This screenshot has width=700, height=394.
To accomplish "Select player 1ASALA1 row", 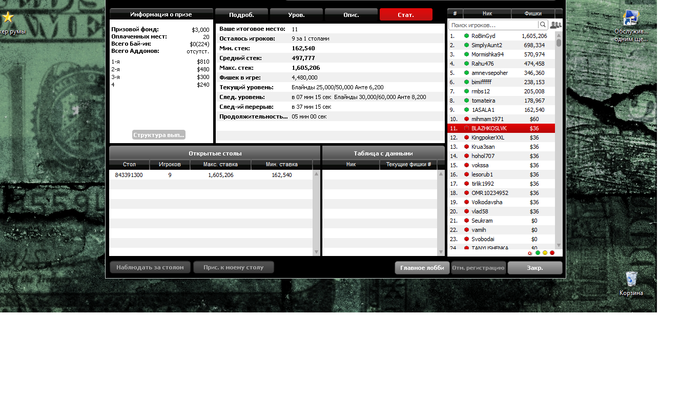I will [501, 110].
